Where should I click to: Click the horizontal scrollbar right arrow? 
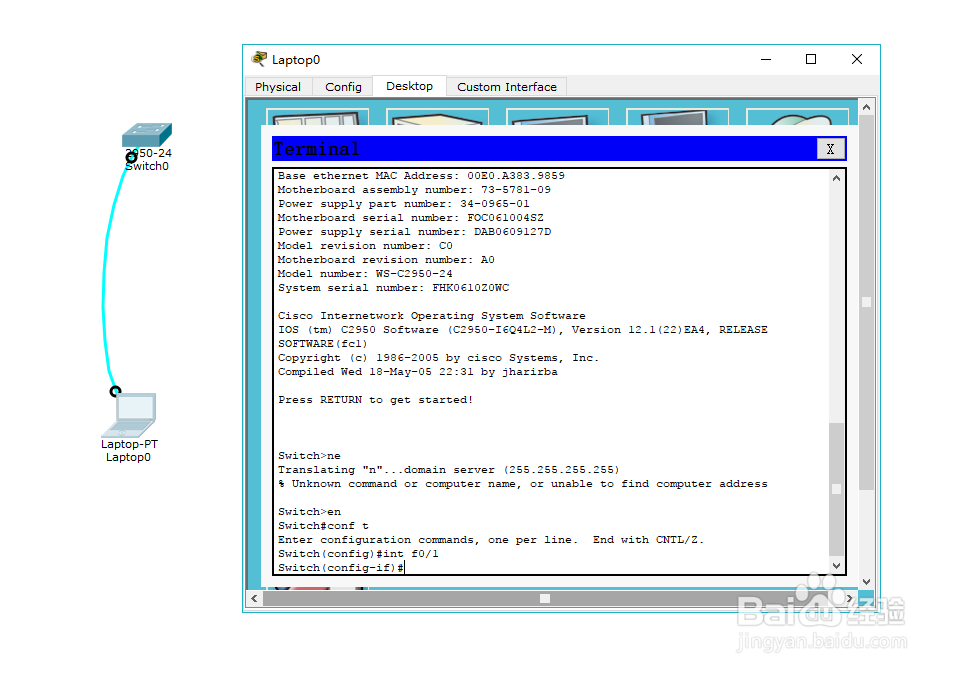850,598
